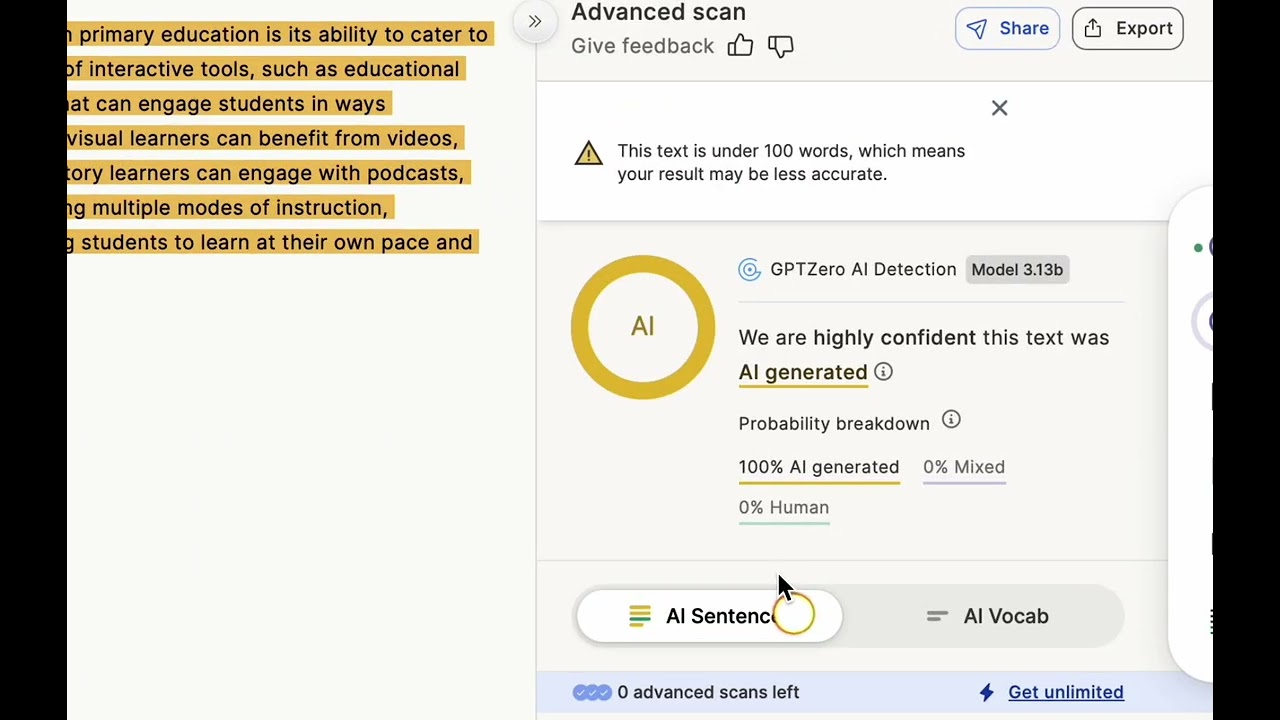
Task: Click the Export button
Action: coord(1128,28)
